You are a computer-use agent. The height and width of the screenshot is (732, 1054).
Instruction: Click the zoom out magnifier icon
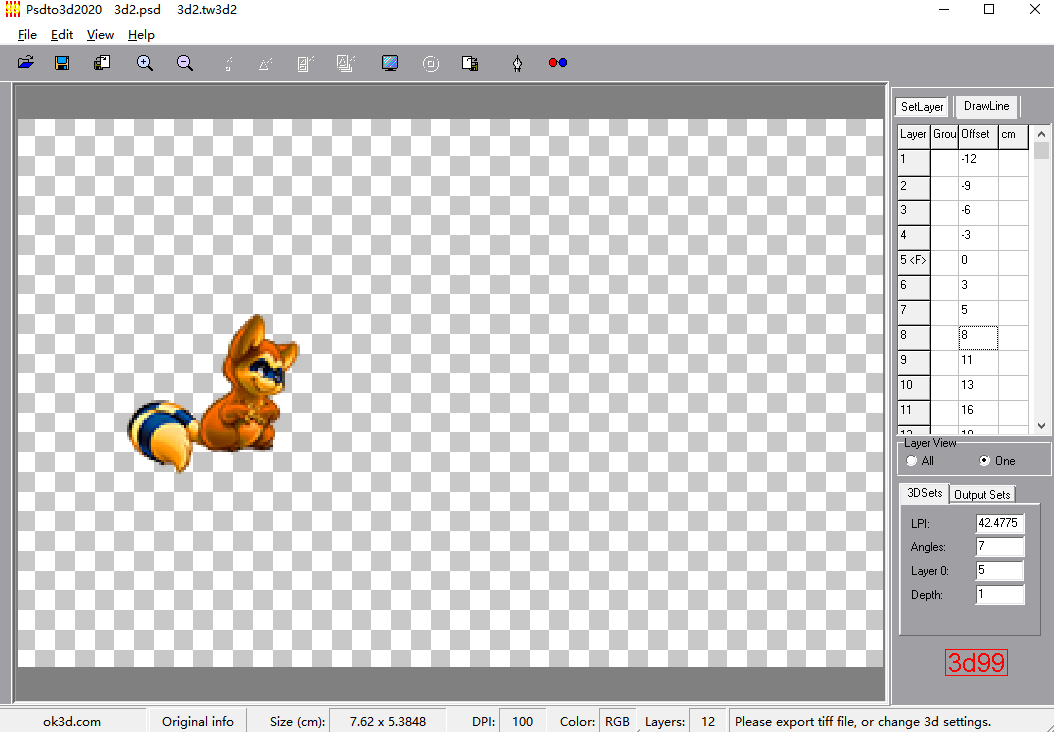pos(185,63)
